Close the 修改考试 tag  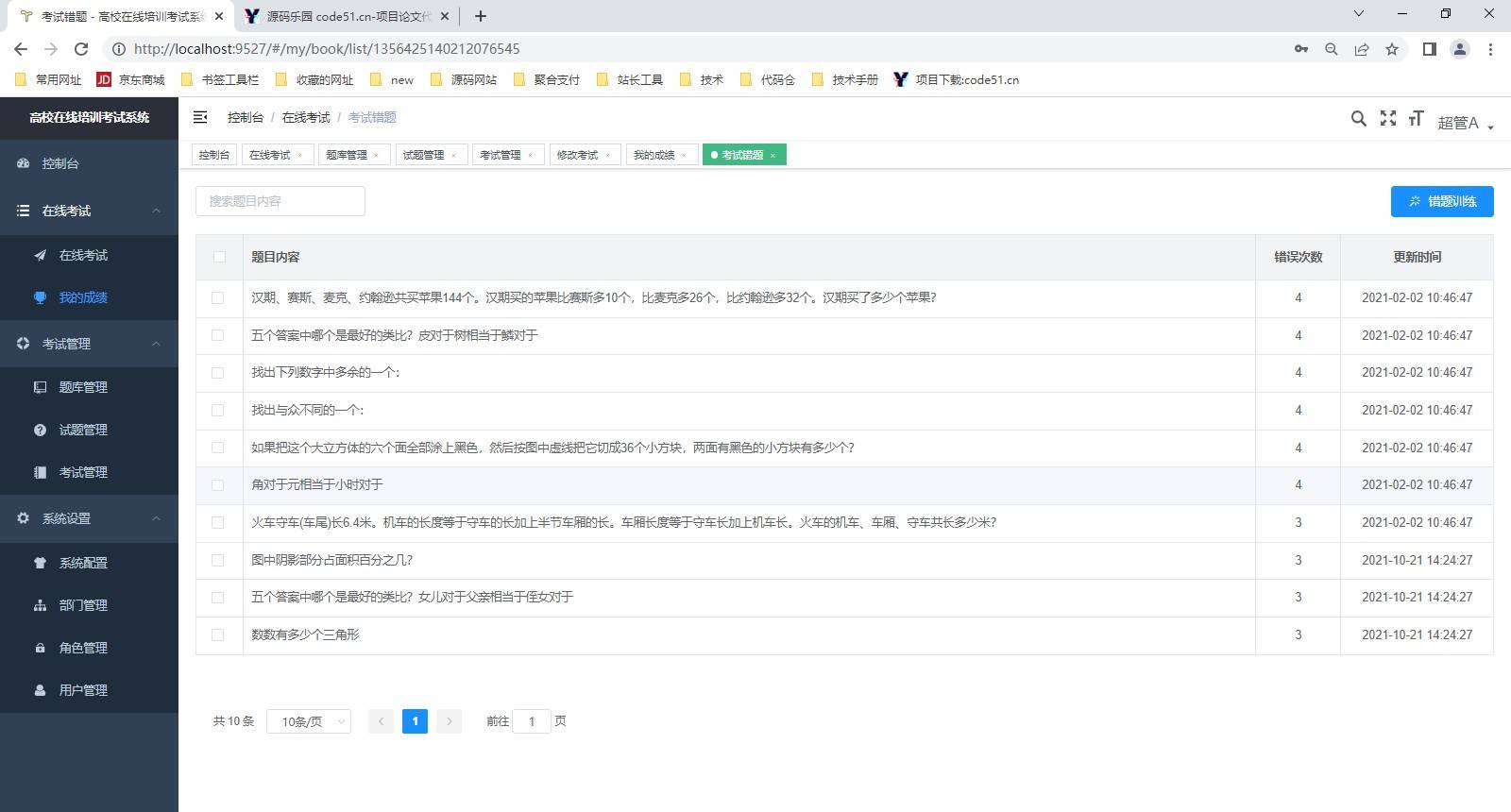click(607, 156)
